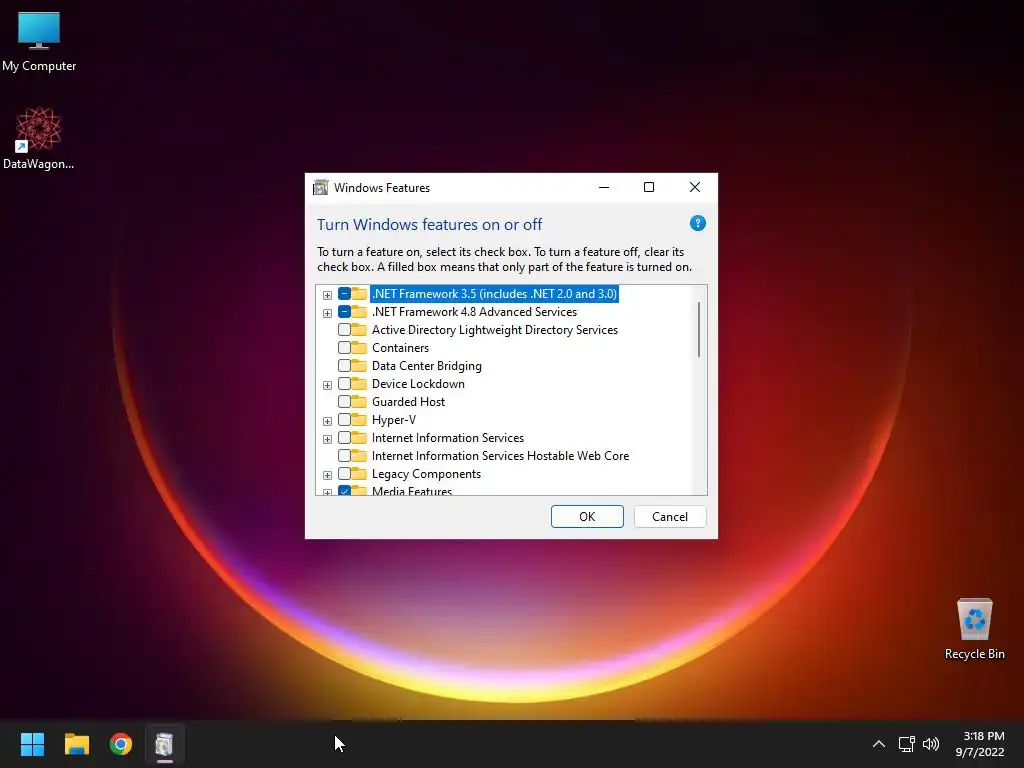The image size is (1024, 768).
Task: Select the Internet Information Services label
Action: (447, 438)
